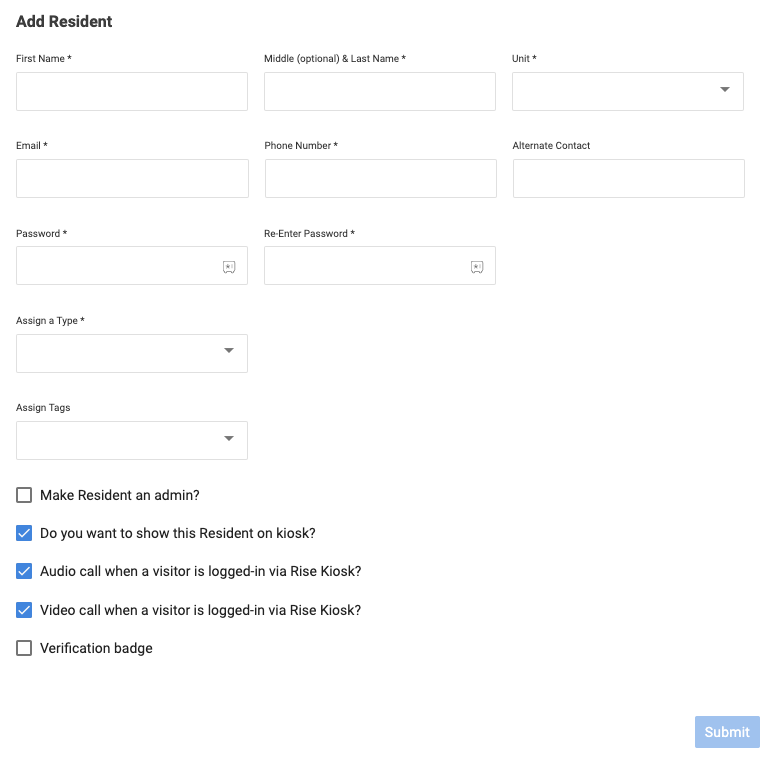Focus the Alternate Contact field
Screen dimensions: 769x762
628,178
